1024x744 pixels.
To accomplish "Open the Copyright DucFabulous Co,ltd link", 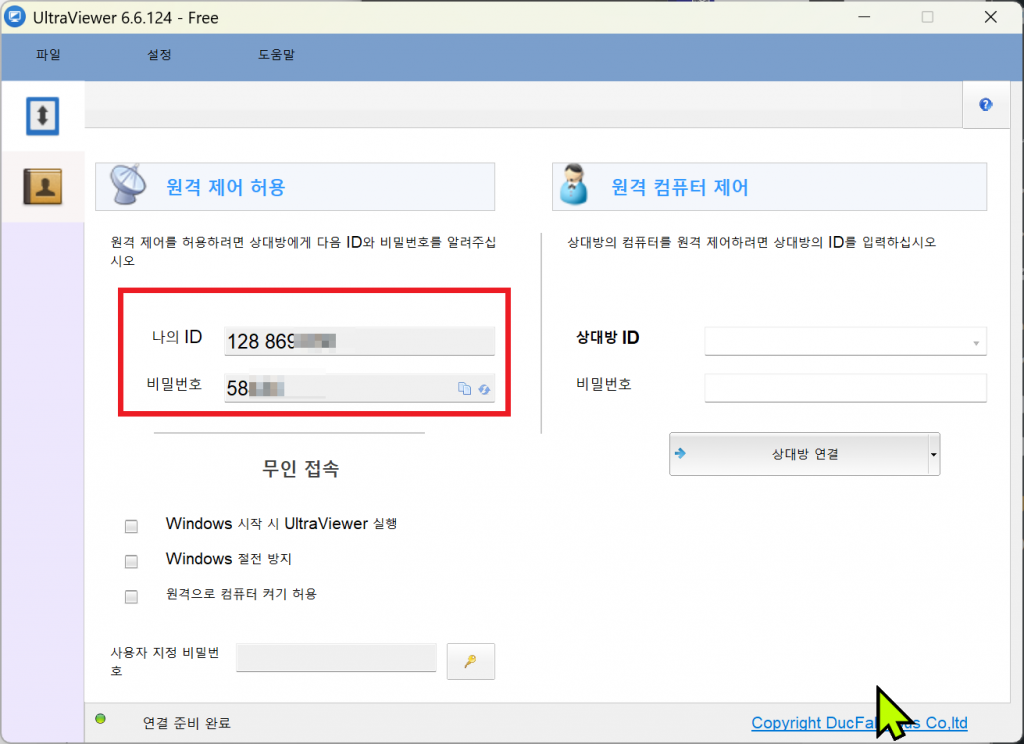I will pyautogui.click(x=859, y=723).
